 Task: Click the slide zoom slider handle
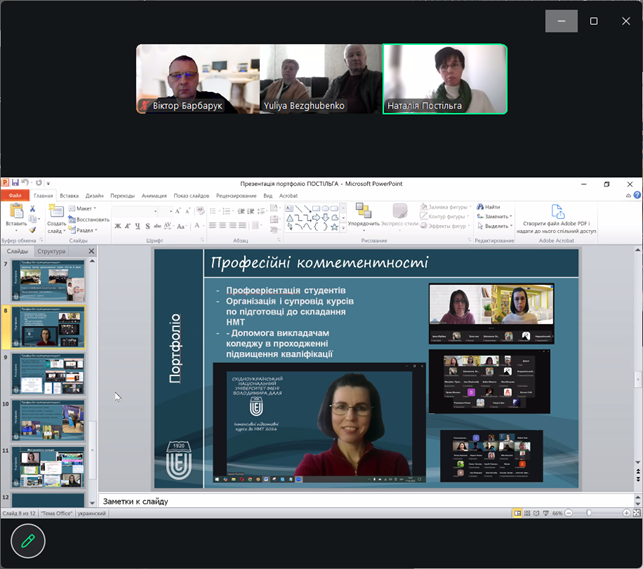(x=589, y=513)
